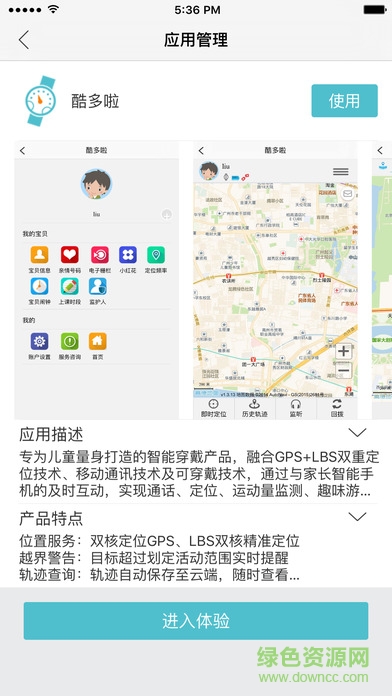Screen dimensions: 392x696
Task: Tap the download arrow beside liu
Action: click(166, 215)
